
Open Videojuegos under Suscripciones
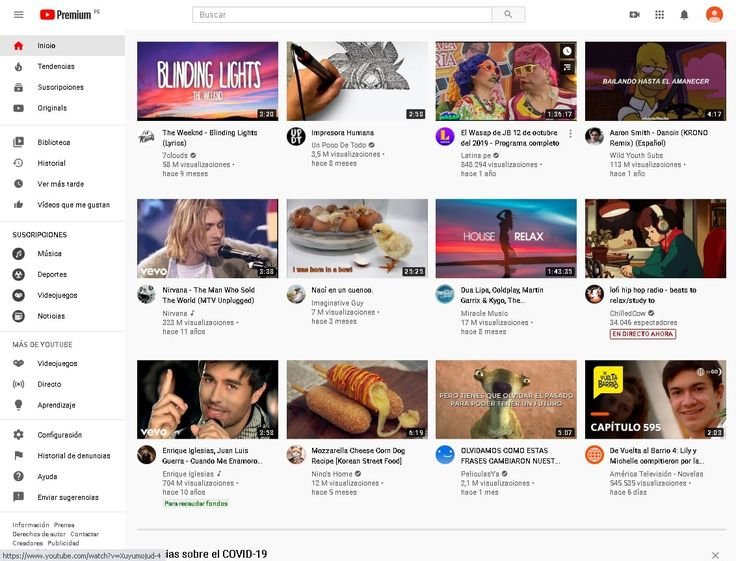click(62, 295)
